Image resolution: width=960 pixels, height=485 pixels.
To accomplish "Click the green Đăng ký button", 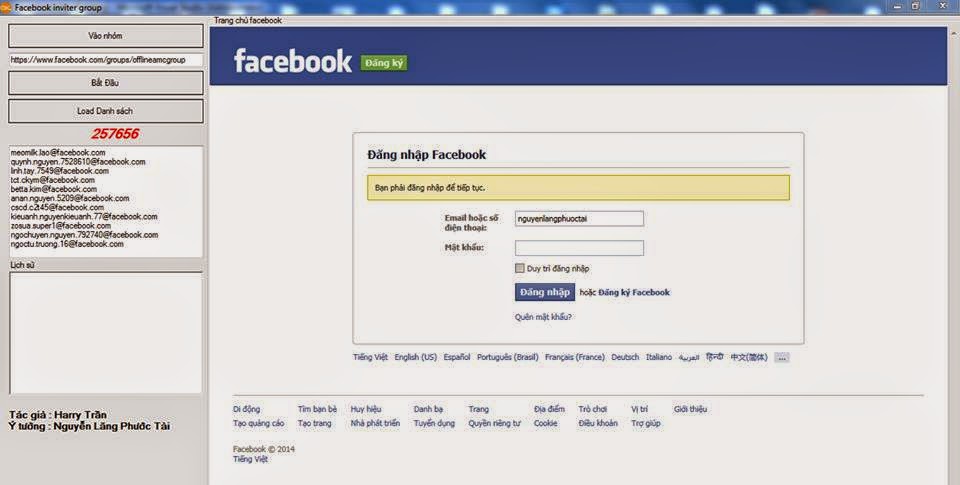I will pos(383,63).
